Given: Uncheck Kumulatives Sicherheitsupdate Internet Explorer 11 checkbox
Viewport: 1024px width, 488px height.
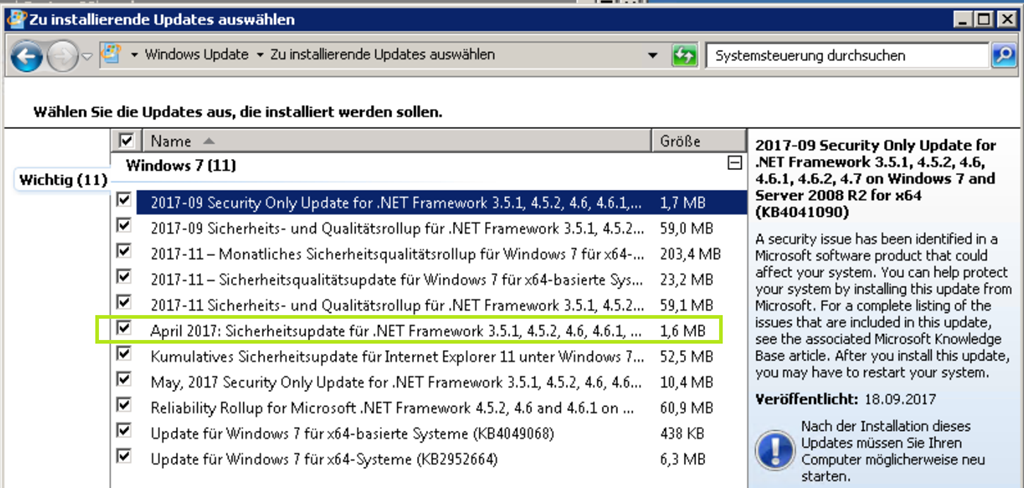Looking at the screenshot, I should (x=124, y=354).
